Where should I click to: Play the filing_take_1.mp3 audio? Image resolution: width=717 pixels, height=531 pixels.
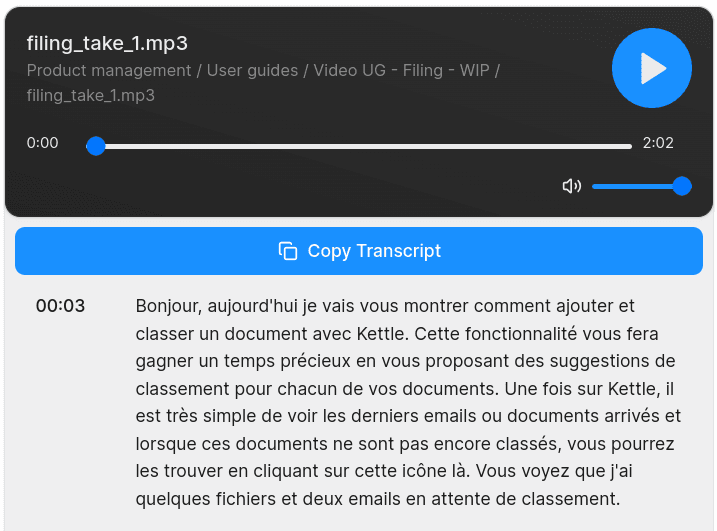tap(652, 68)
